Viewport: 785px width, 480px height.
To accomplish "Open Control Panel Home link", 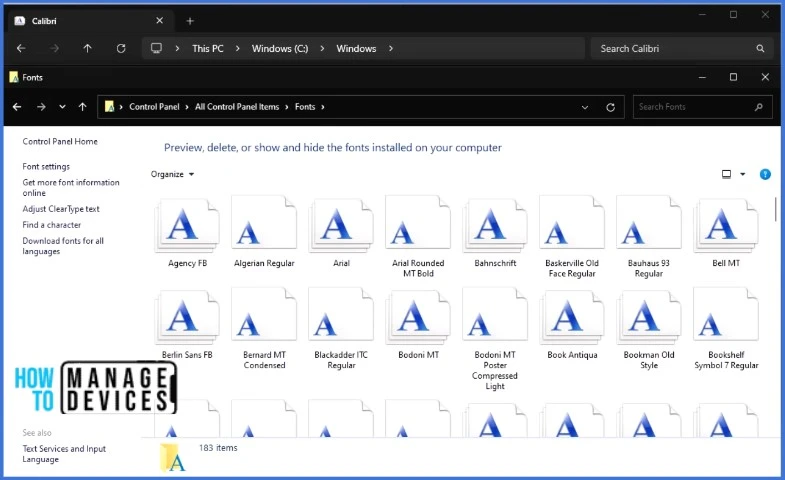I will (x=60, y=142).
